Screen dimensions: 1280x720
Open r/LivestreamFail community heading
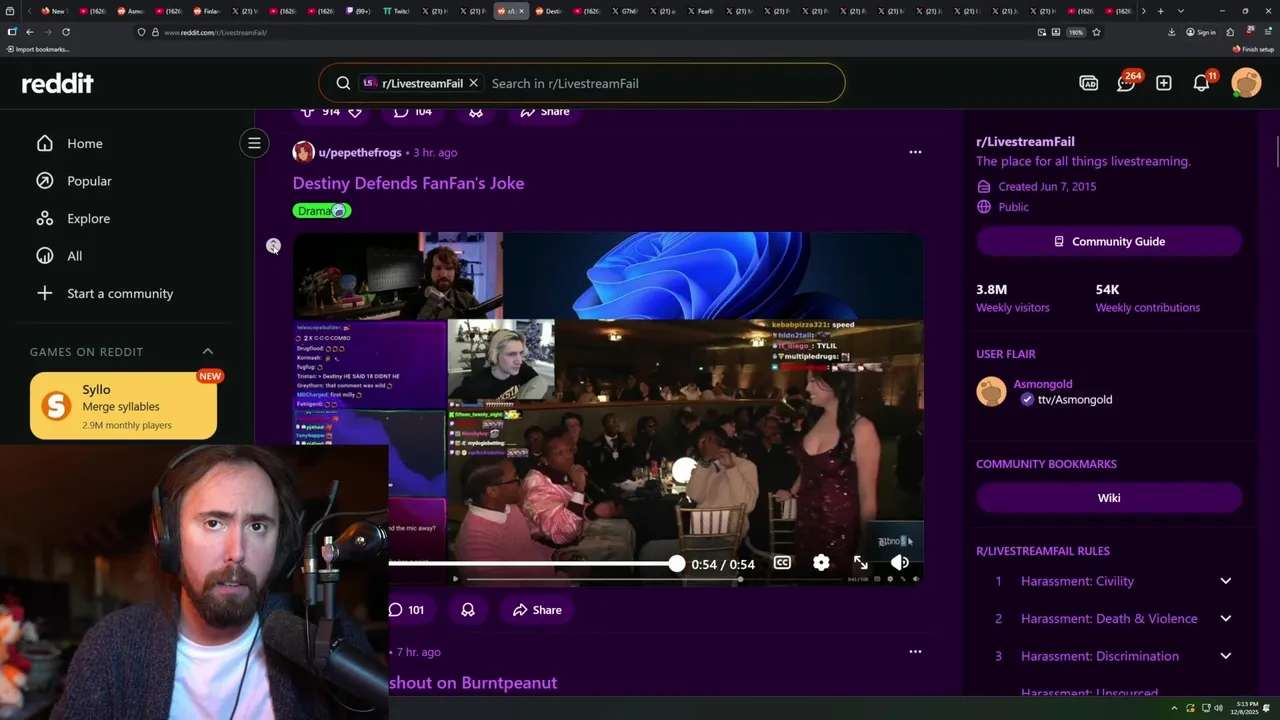tap(1025, 142)
